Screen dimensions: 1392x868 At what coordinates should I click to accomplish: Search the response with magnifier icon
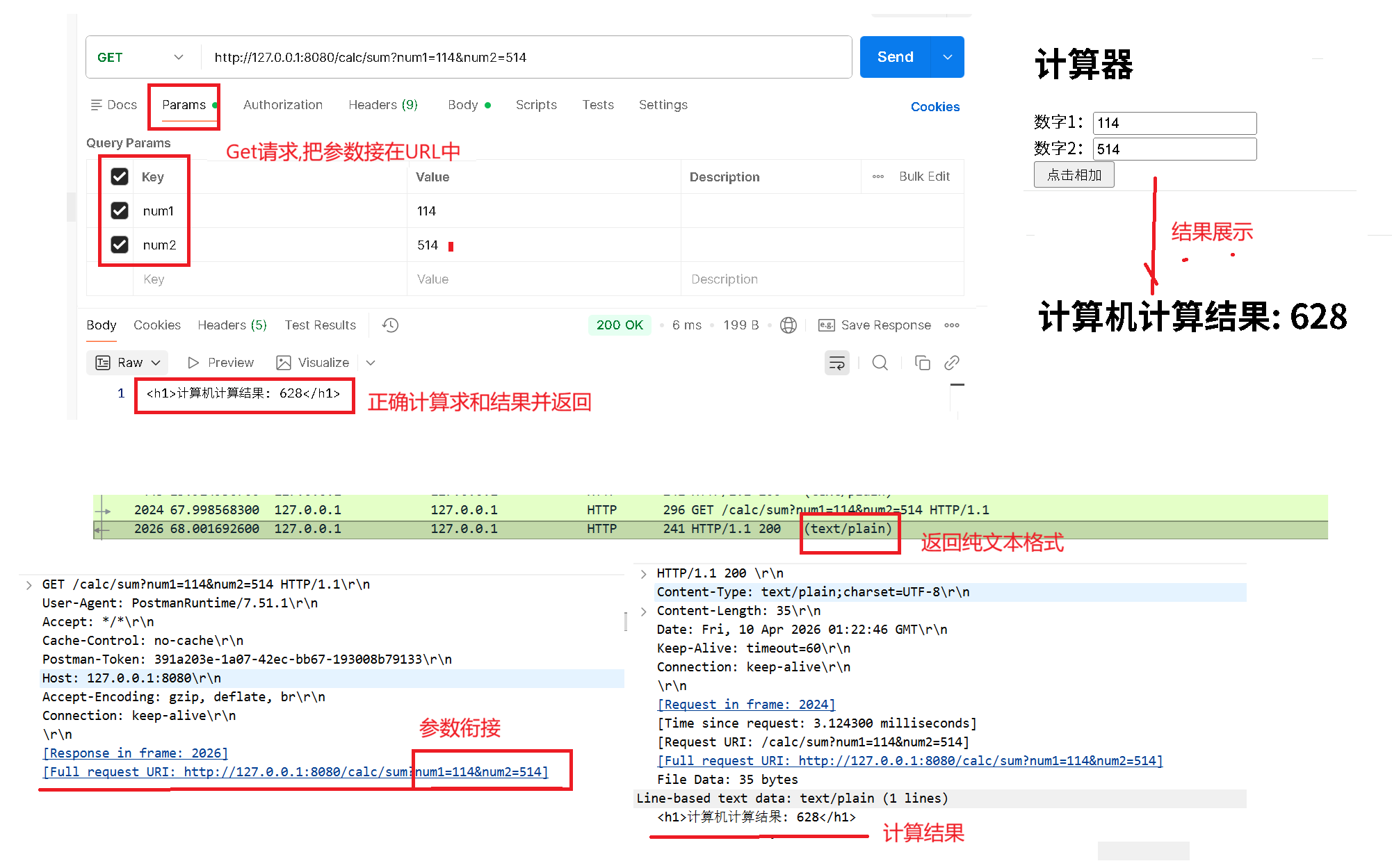[880, 363]
